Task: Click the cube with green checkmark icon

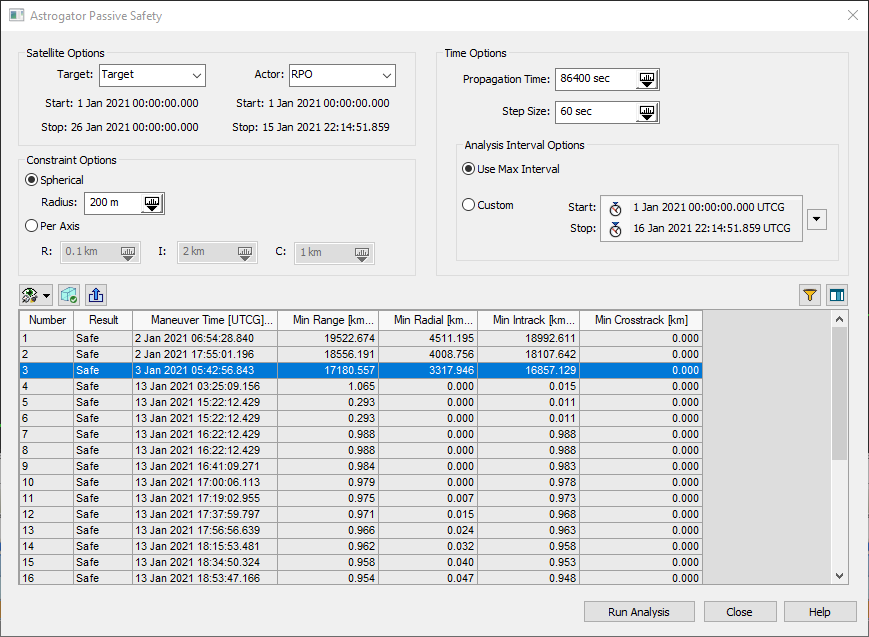Action: (69, 295)
